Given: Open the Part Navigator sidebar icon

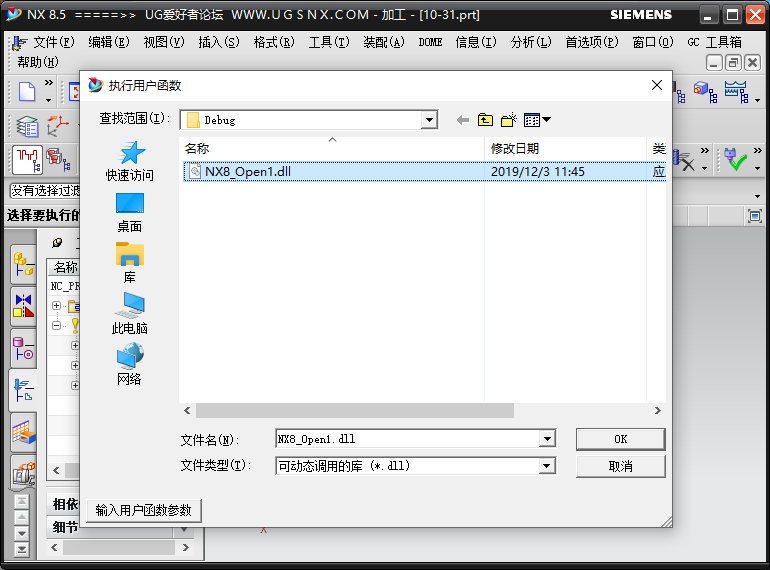Looking at the screenshot, I should click(23, 348).
